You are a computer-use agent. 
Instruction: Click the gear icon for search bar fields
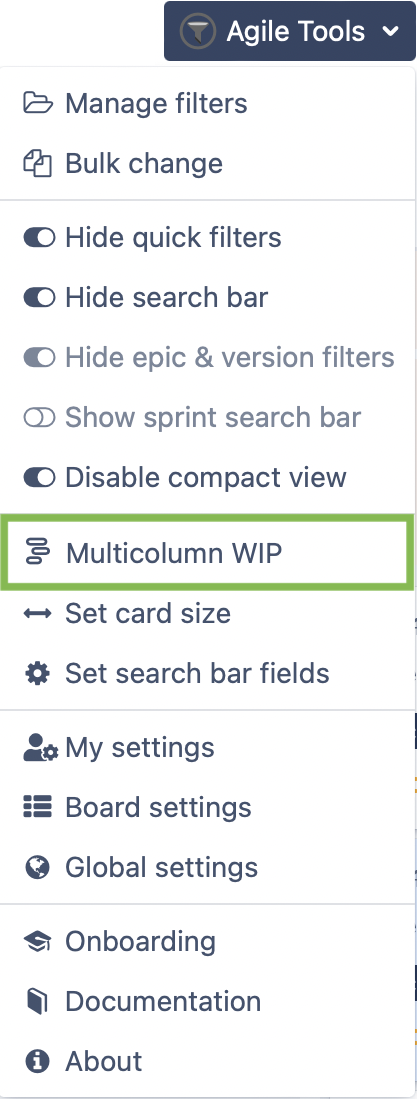coord(37,674)
